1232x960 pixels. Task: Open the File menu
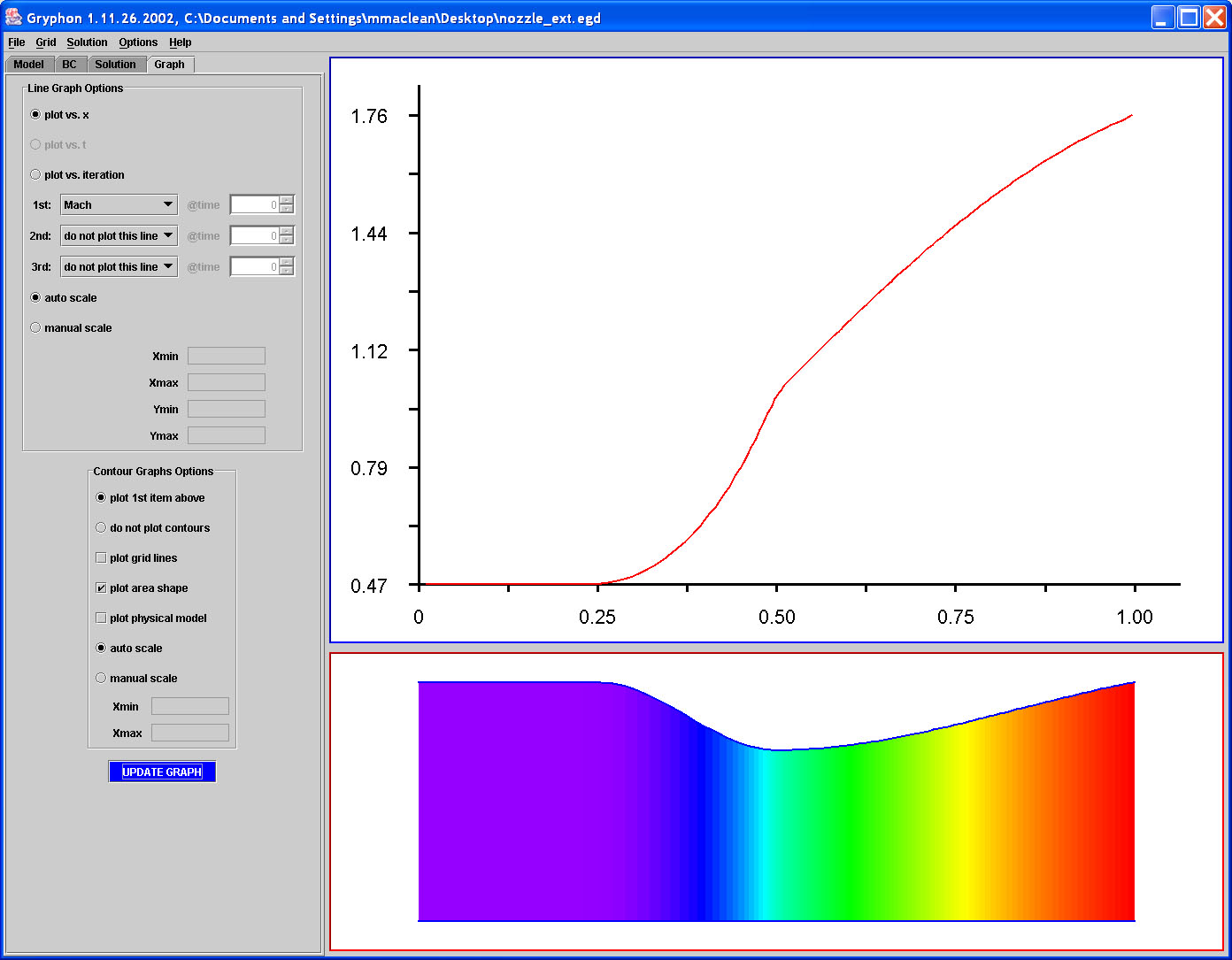pyautogui.click(x=16, y=42)
